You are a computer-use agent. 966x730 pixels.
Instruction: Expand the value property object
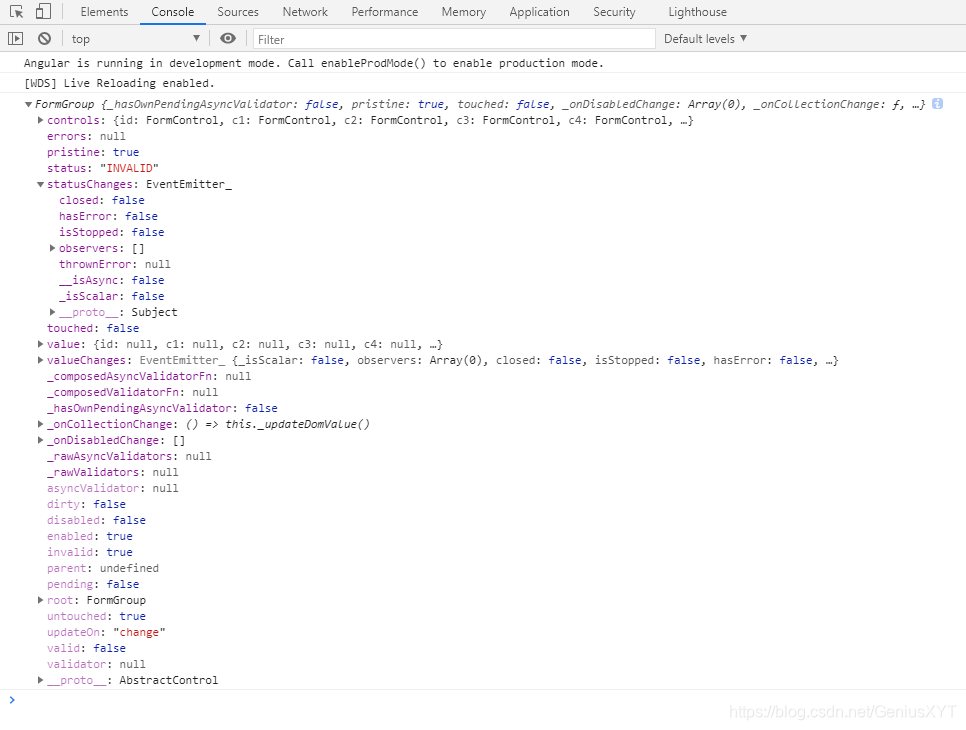[40, 344]
